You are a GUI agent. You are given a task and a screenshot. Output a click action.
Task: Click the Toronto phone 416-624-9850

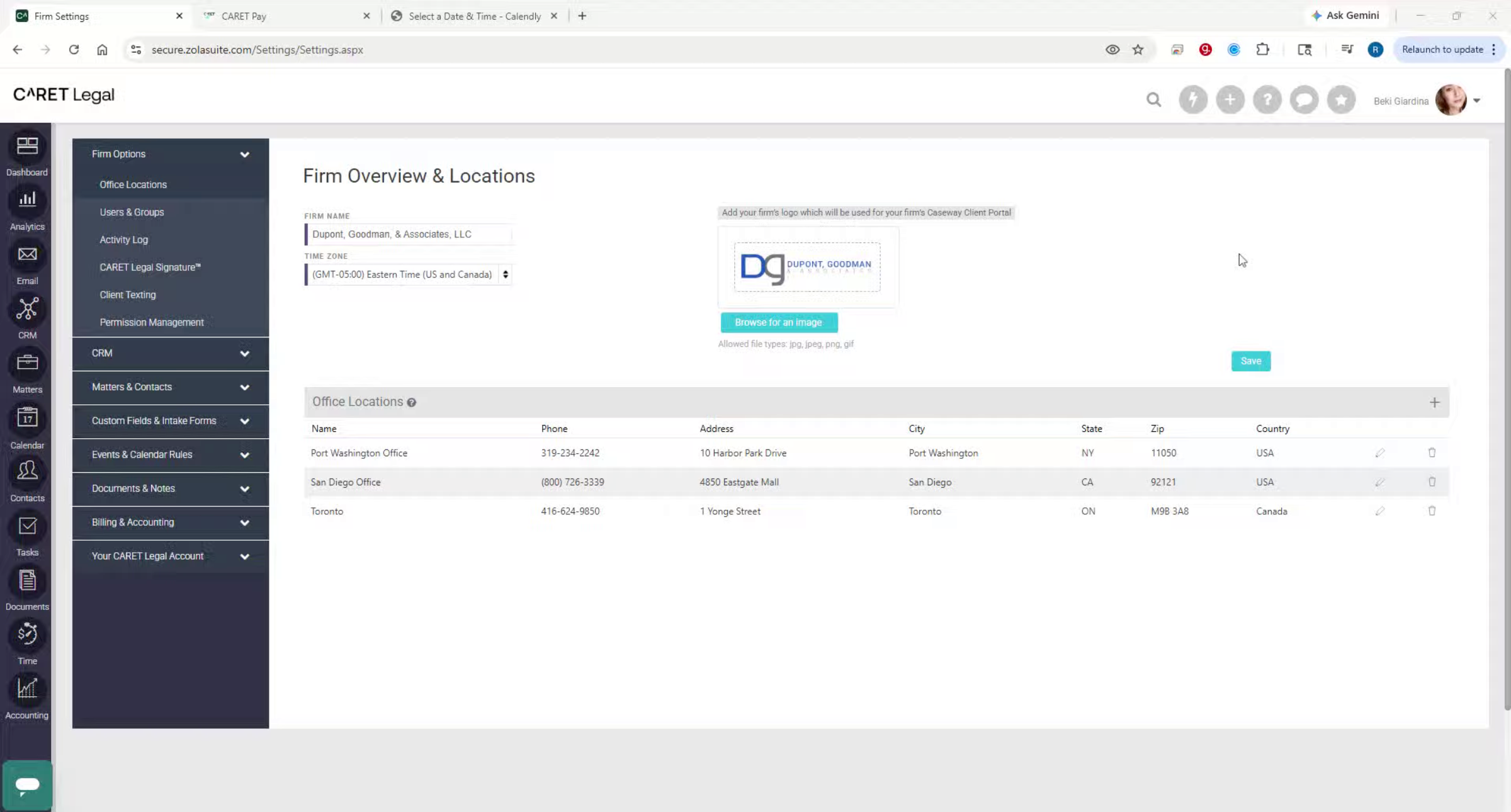tap(570, 511)
